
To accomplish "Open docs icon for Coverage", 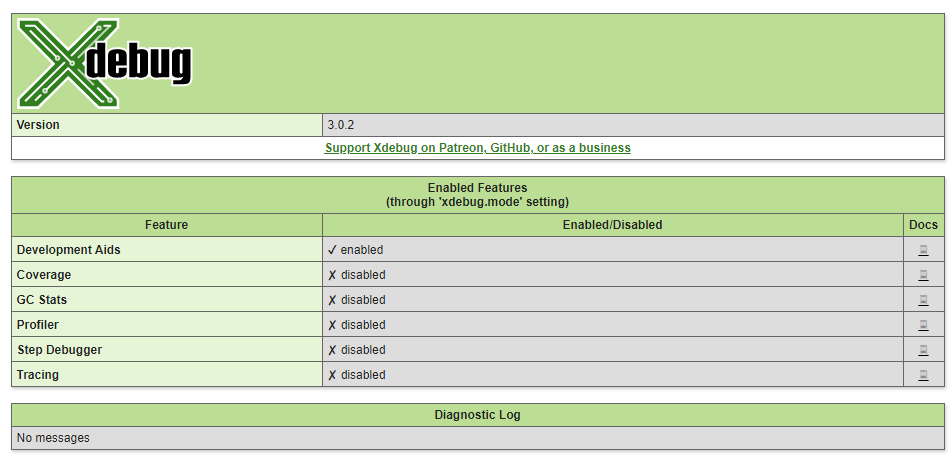I will pos(923,275).
